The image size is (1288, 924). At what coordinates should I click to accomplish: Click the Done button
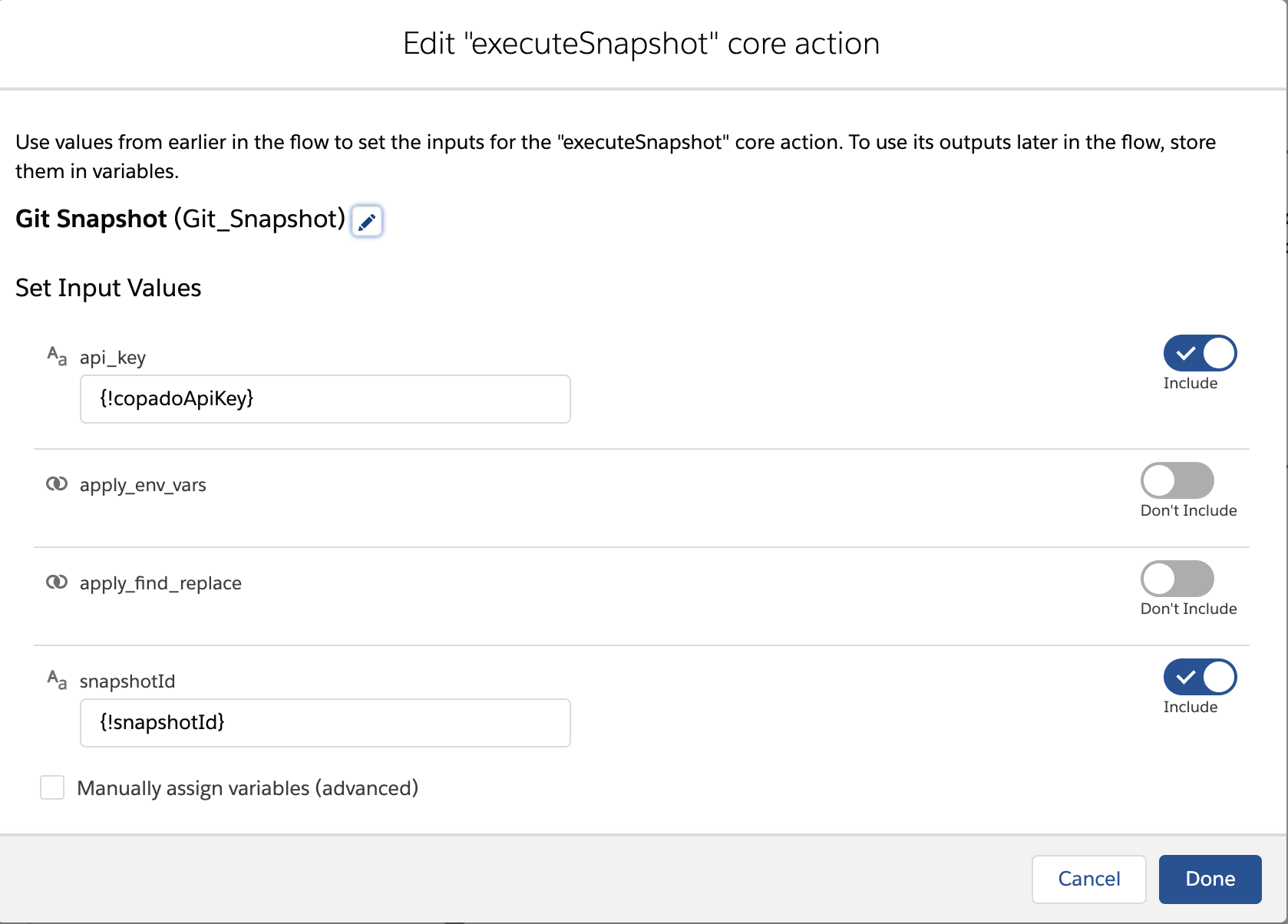1210,879
